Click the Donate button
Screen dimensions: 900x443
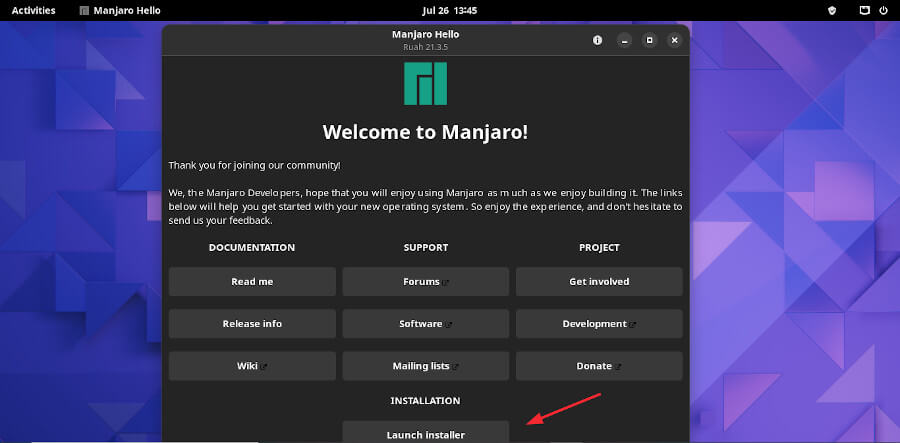[x=599, y=366]
